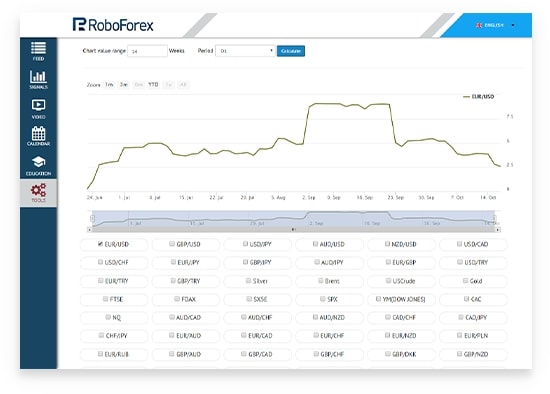
Task: Toggle the EUR/USD chart legend item
Action: coord(478,96)
